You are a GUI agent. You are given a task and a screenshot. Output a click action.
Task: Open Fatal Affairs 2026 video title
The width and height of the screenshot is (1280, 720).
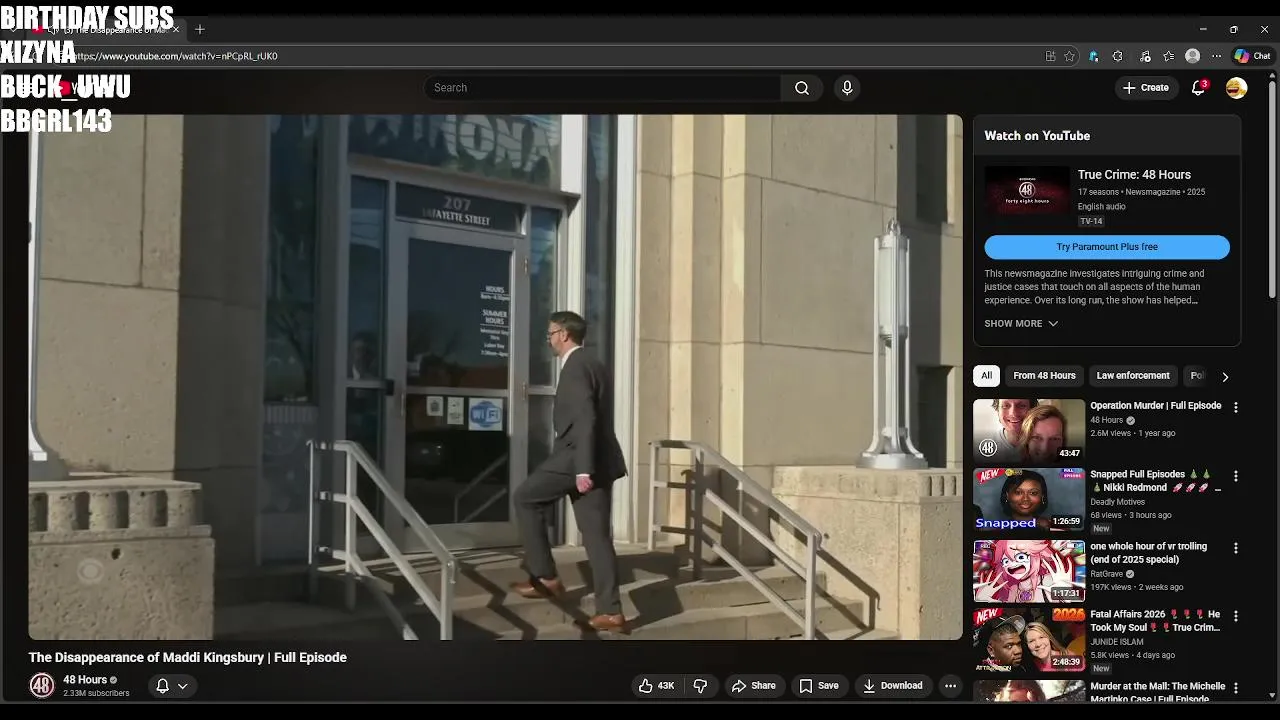click(x=1155, y=621)
